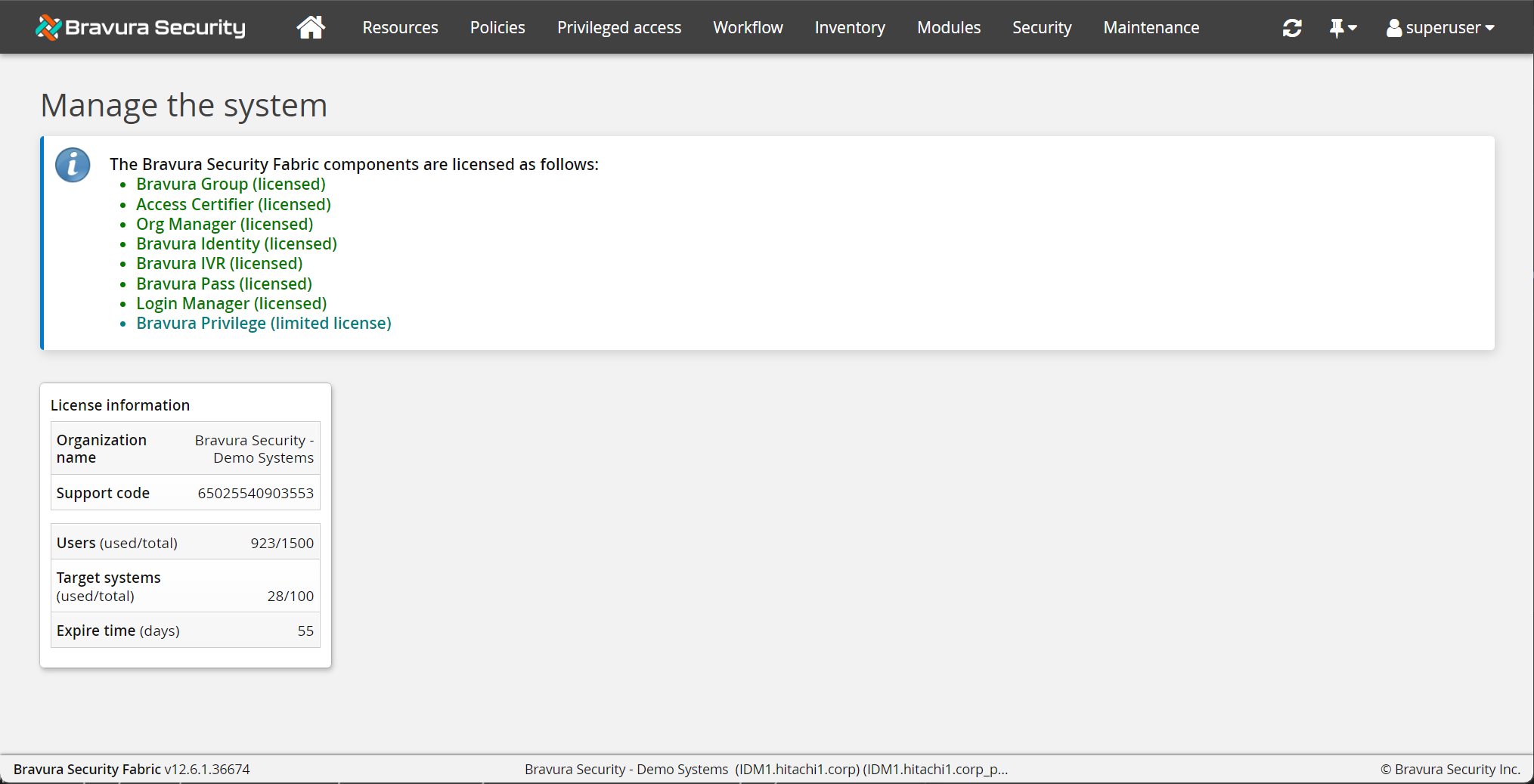
Task: Open the Privileged access menu
Action: click(x=618, y=27)
